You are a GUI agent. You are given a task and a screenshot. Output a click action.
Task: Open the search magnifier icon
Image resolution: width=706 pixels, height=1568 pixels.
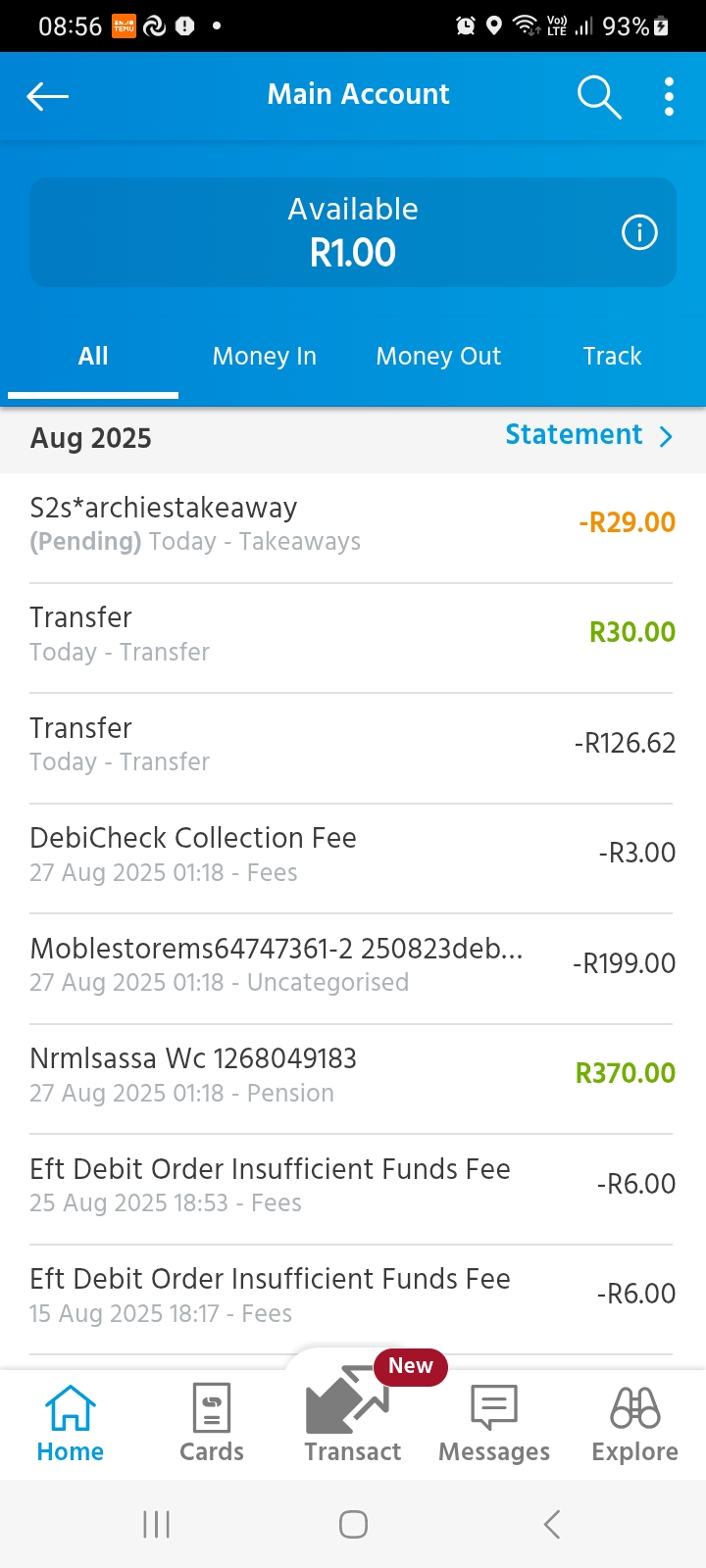click(x=598, y=97)
